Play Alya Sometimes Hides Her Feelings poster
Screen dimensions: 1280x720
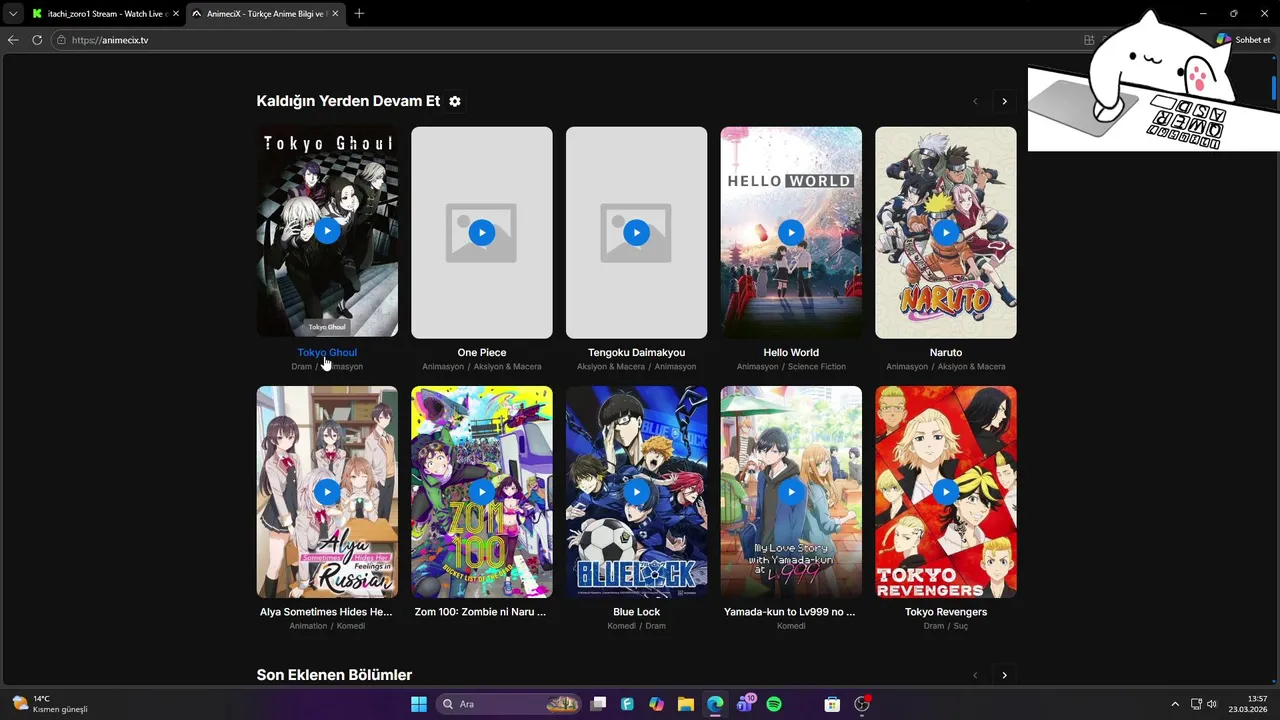pyautogui.click(x=327, y=491)
